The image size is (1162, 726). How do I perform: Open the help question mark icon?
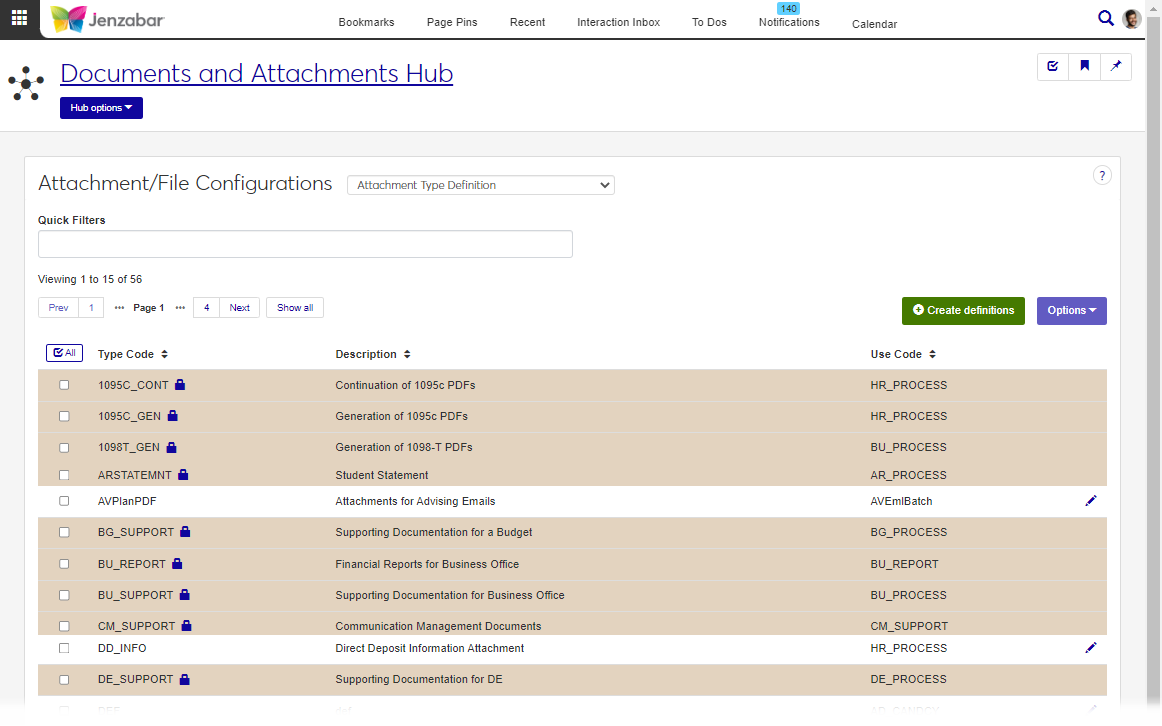click(x=1102, y=176)
